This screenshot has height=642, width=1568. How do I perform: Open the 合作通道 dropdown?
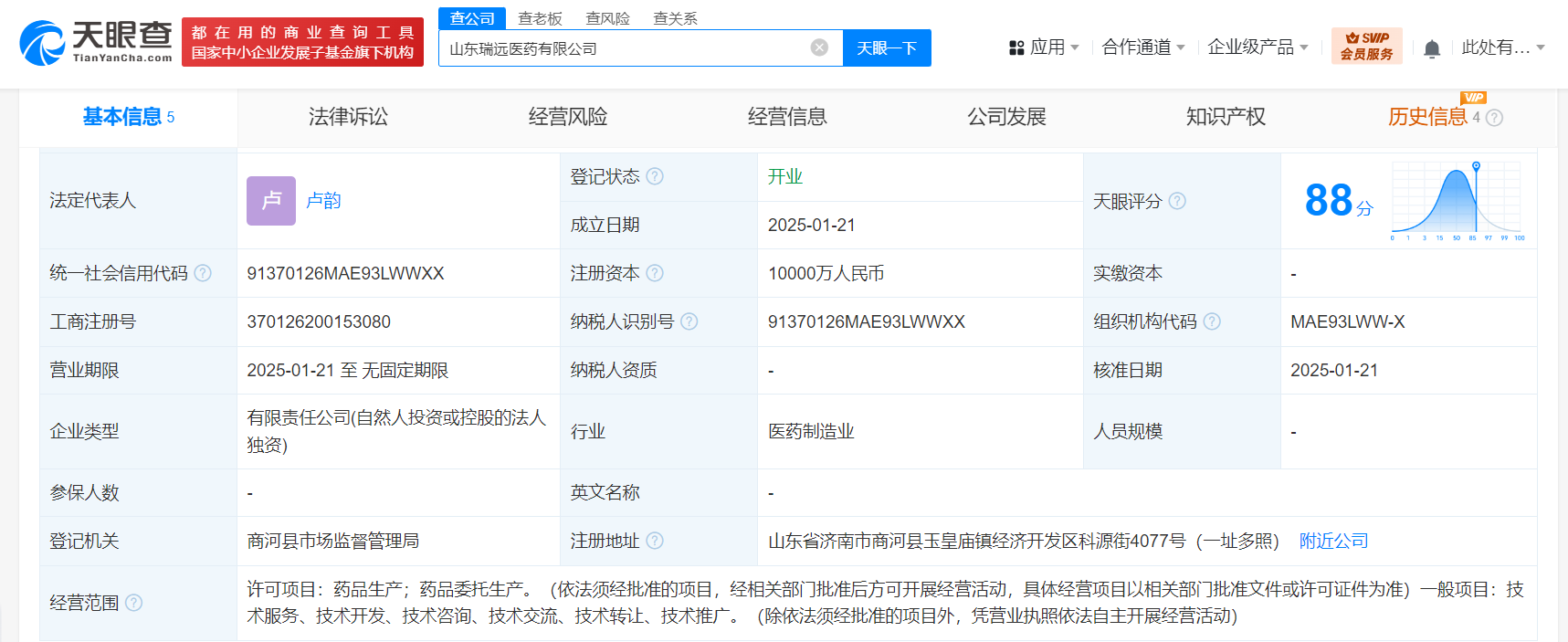[1143, 47]
